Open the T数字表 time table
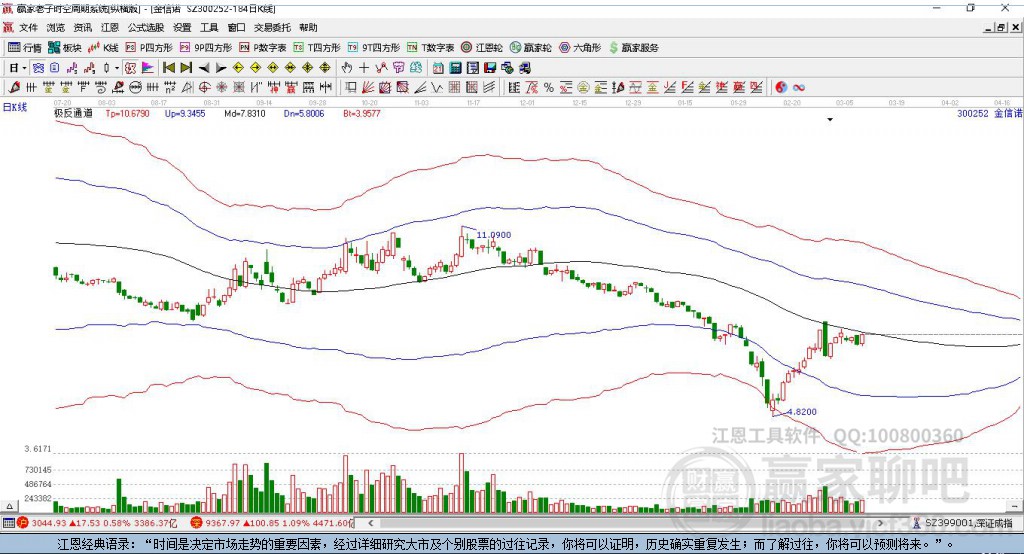The image size is (1024, 554). pos(430,48)
